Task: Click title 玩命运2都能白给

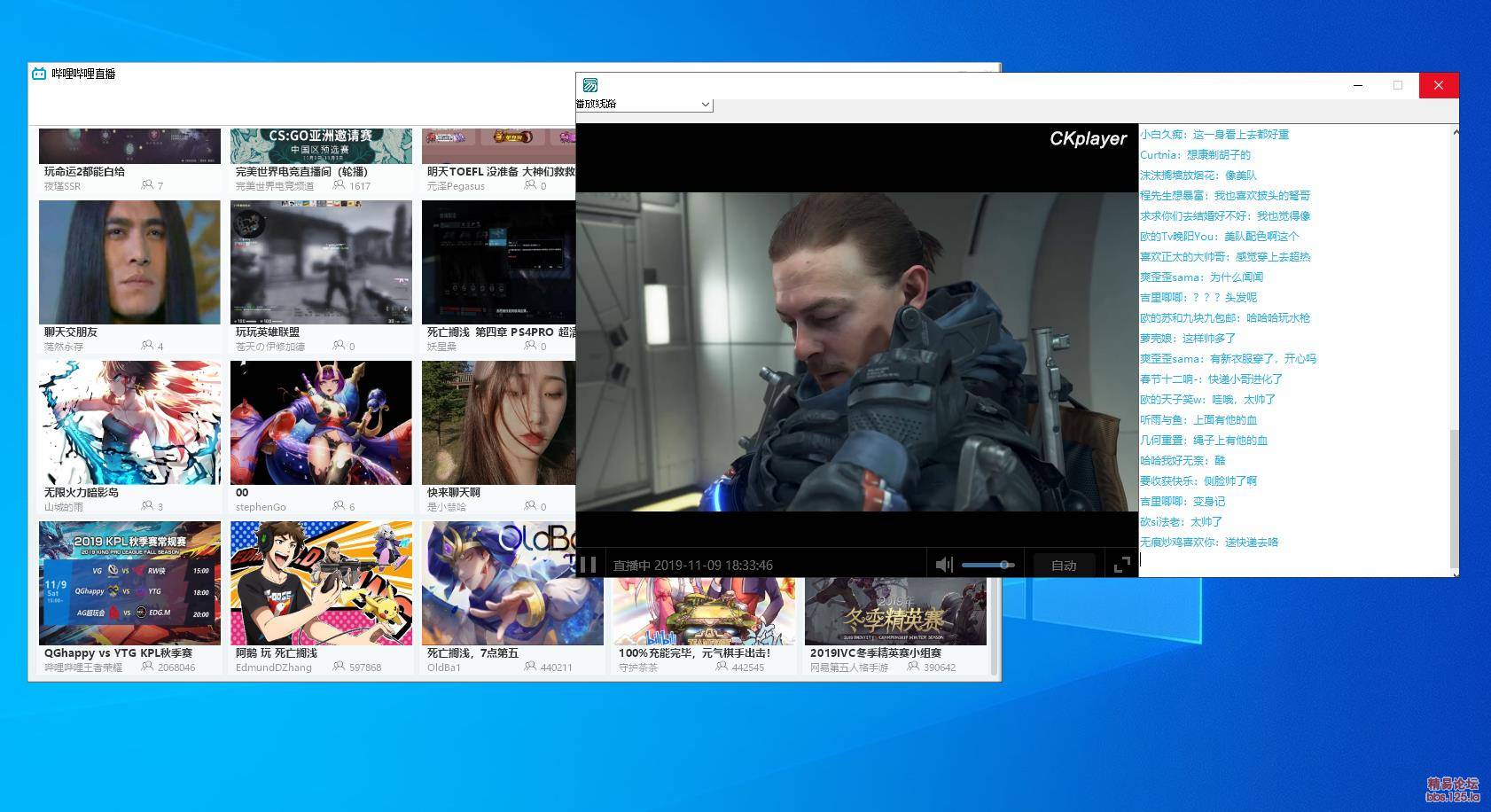Action: 84,172
